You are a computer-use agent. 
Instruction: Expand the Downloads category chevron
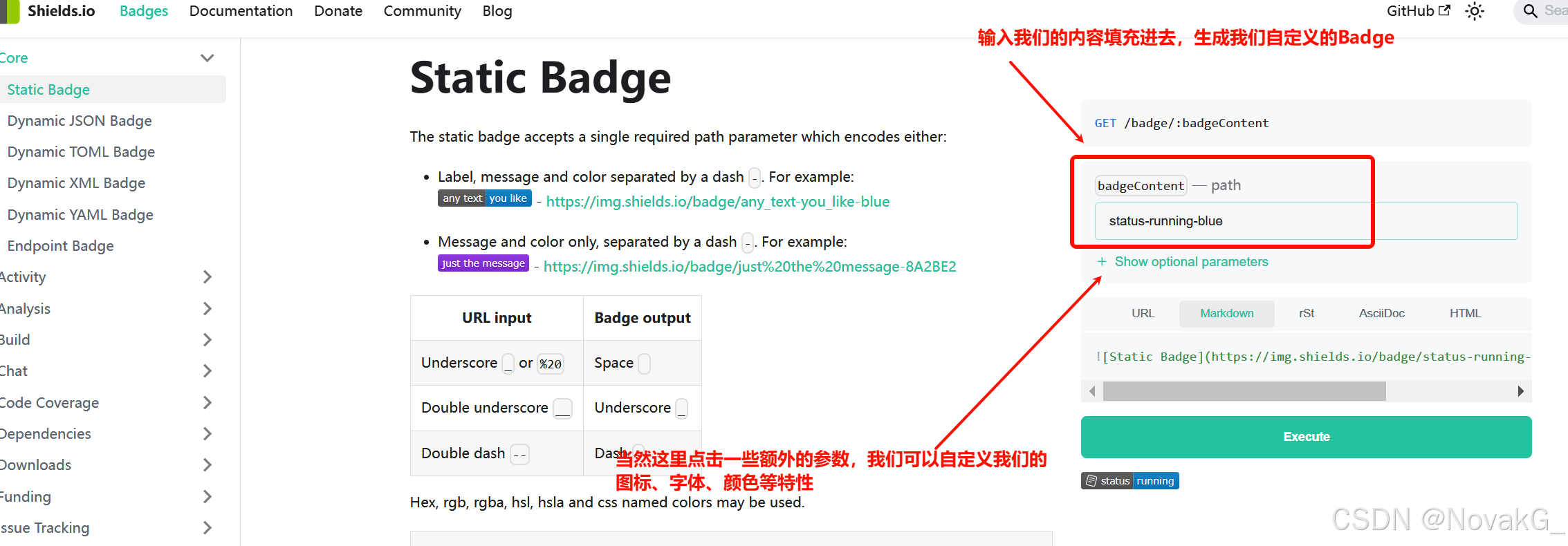pos(207,465)
